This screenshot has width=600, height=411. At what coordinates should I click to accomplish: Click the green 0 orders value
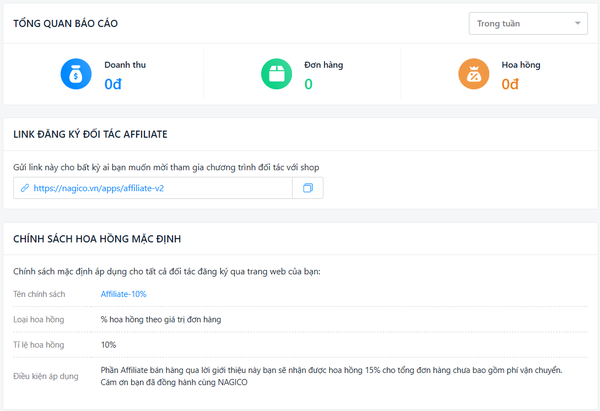pyautogui.click(x=308, y=84)
